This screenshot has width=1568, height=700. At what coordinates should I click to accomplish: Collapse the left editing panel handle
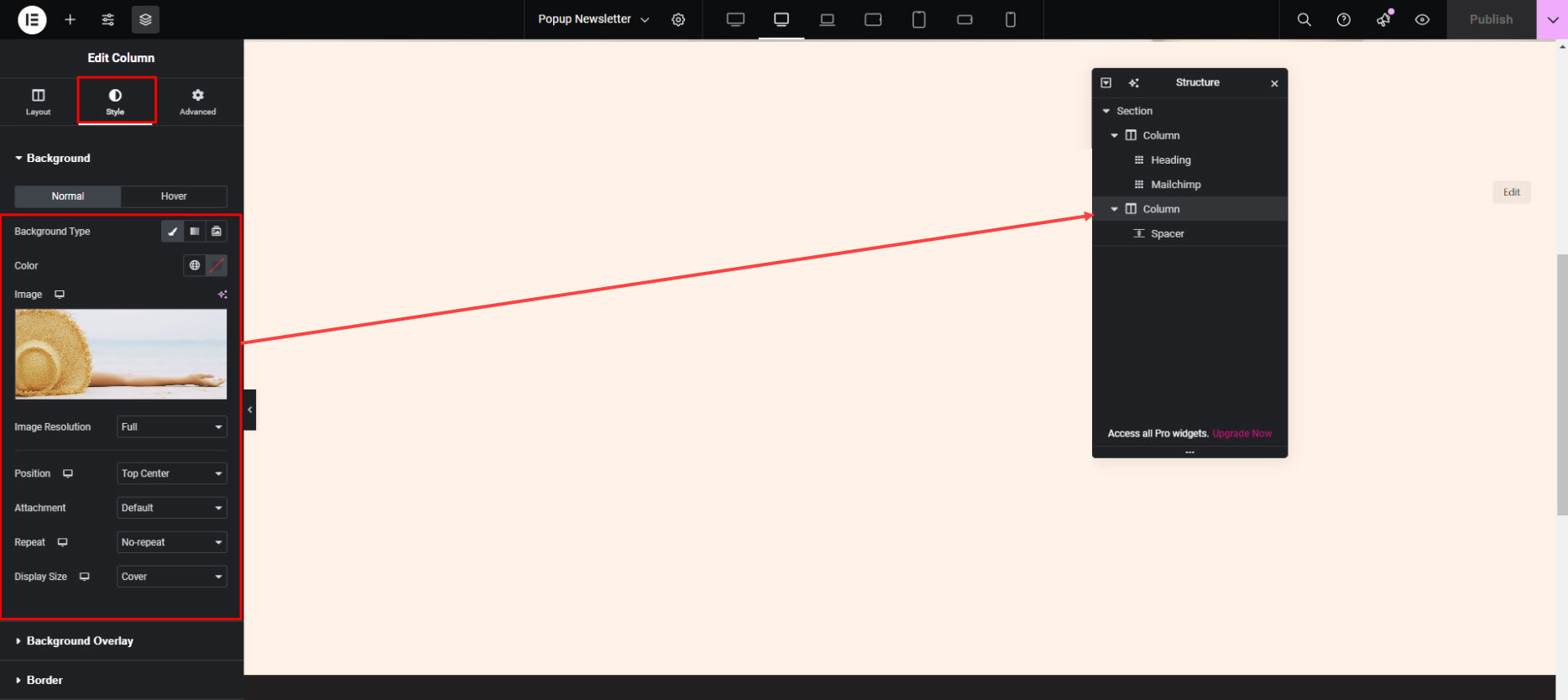pyautogui.click(x=250, y=410)
